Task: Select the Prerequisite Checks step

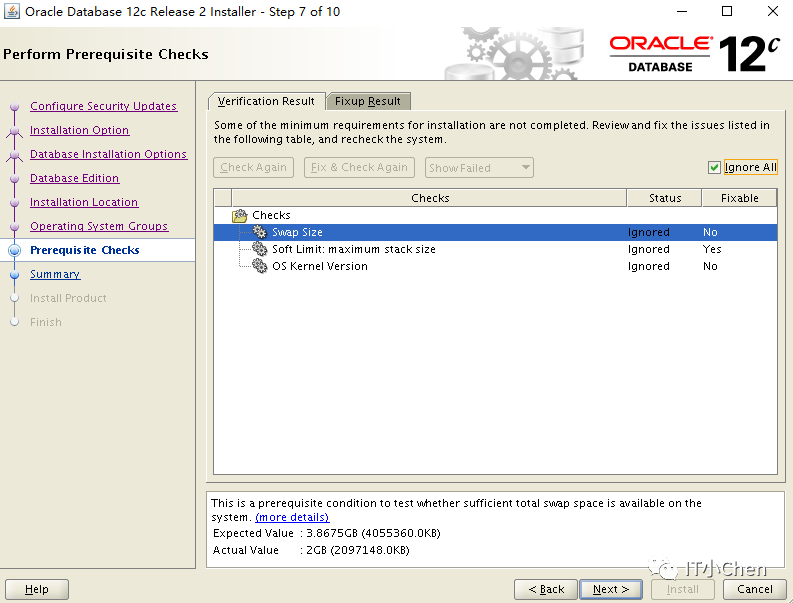Action: (84, 250)
